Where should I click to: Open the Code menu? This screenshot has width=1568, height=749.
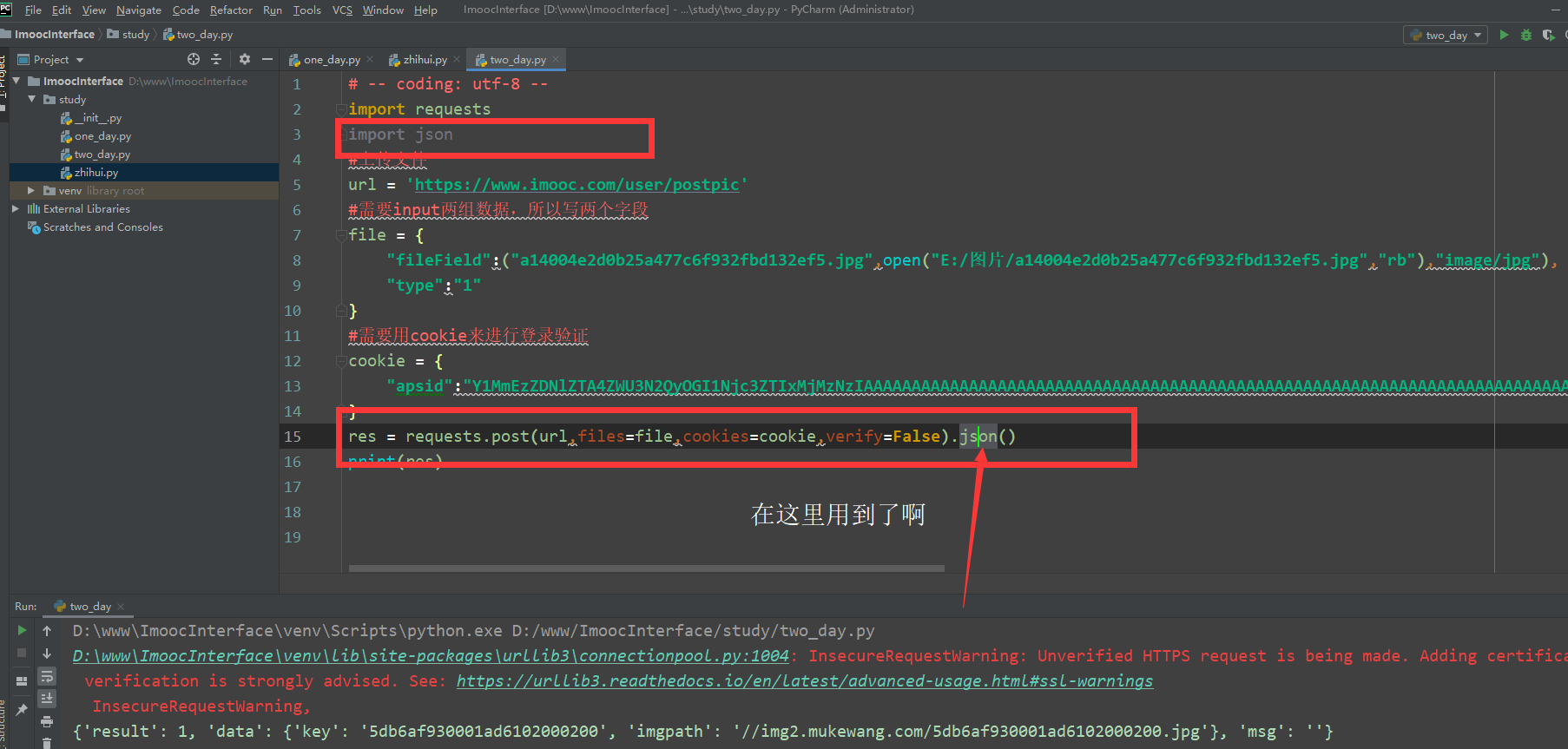[186, 10]
